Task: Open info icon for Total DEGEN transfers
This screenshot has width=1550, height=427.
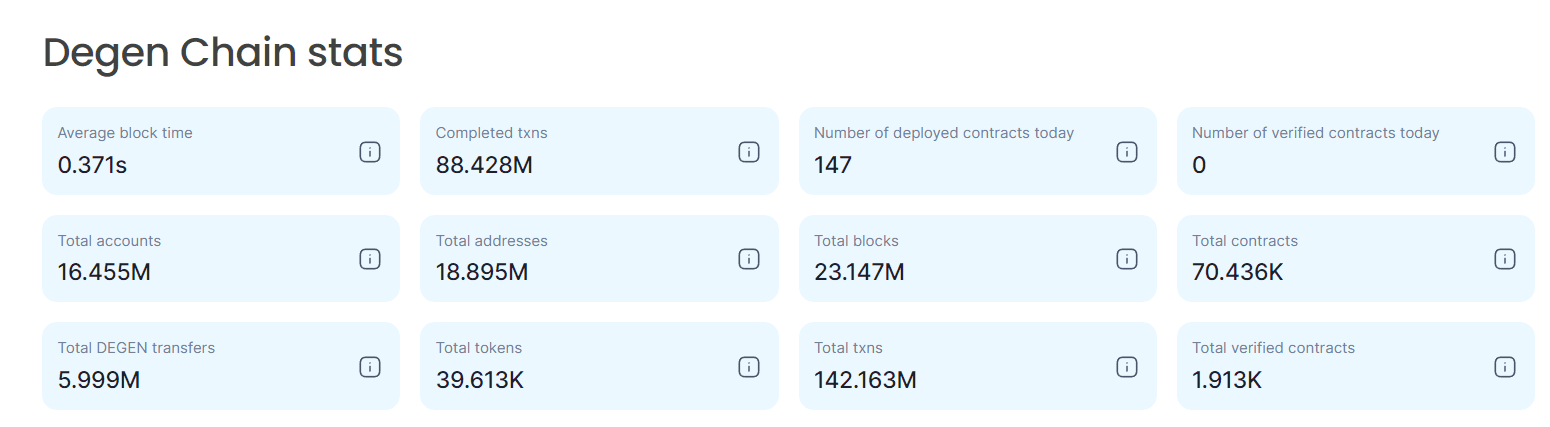Action: [370, 367]
